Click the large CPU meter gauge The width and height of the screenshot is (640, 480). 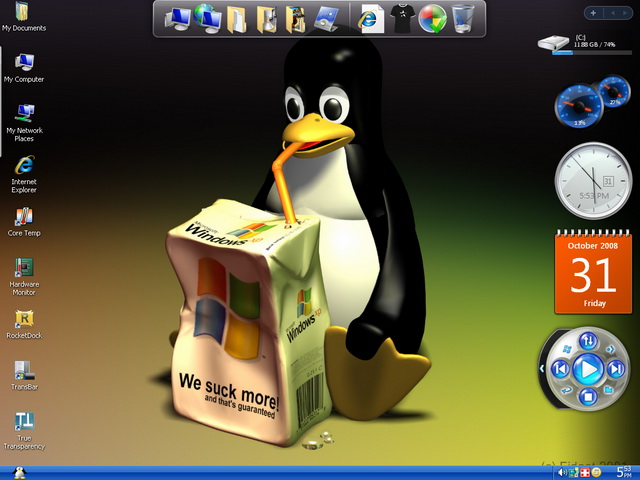tap(579, 106)
